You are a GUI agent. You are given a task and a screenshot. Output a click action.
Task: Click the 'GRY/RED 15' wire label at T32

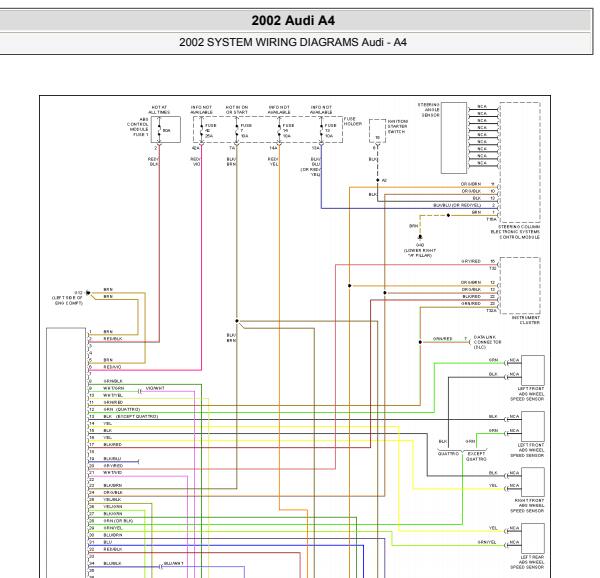478,261
